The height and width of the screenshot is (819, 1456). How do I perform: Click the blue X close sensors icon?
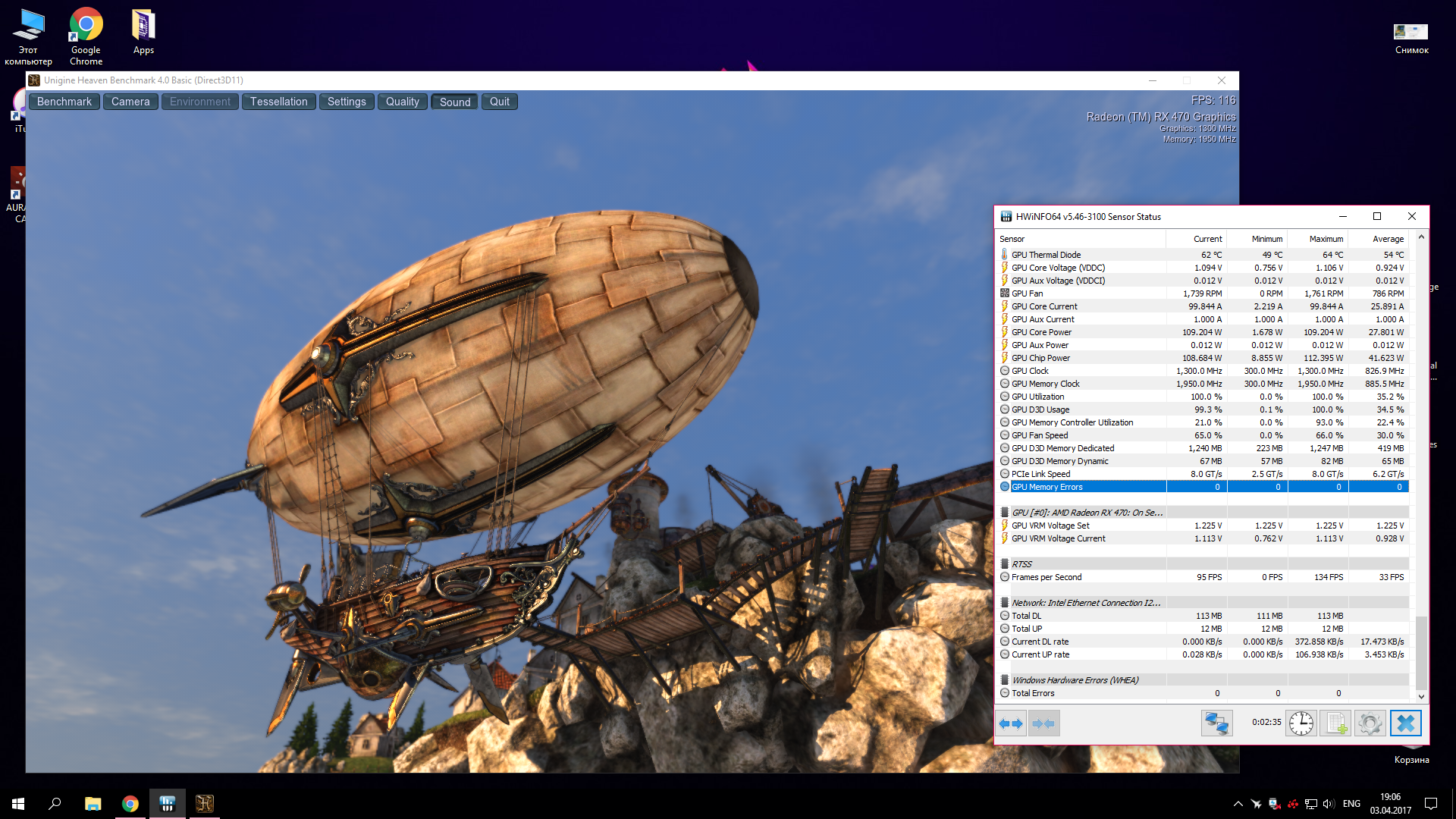pos(1405,723)
